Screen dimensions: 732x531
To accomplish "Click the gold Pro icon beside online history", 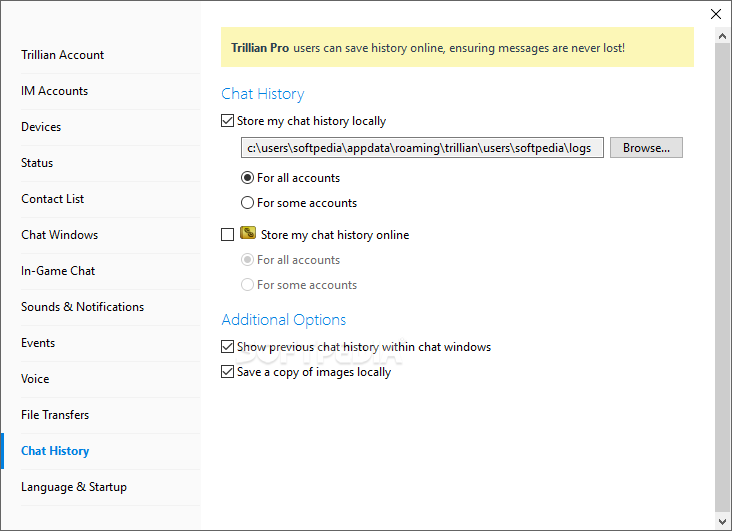I will (248, 233).
